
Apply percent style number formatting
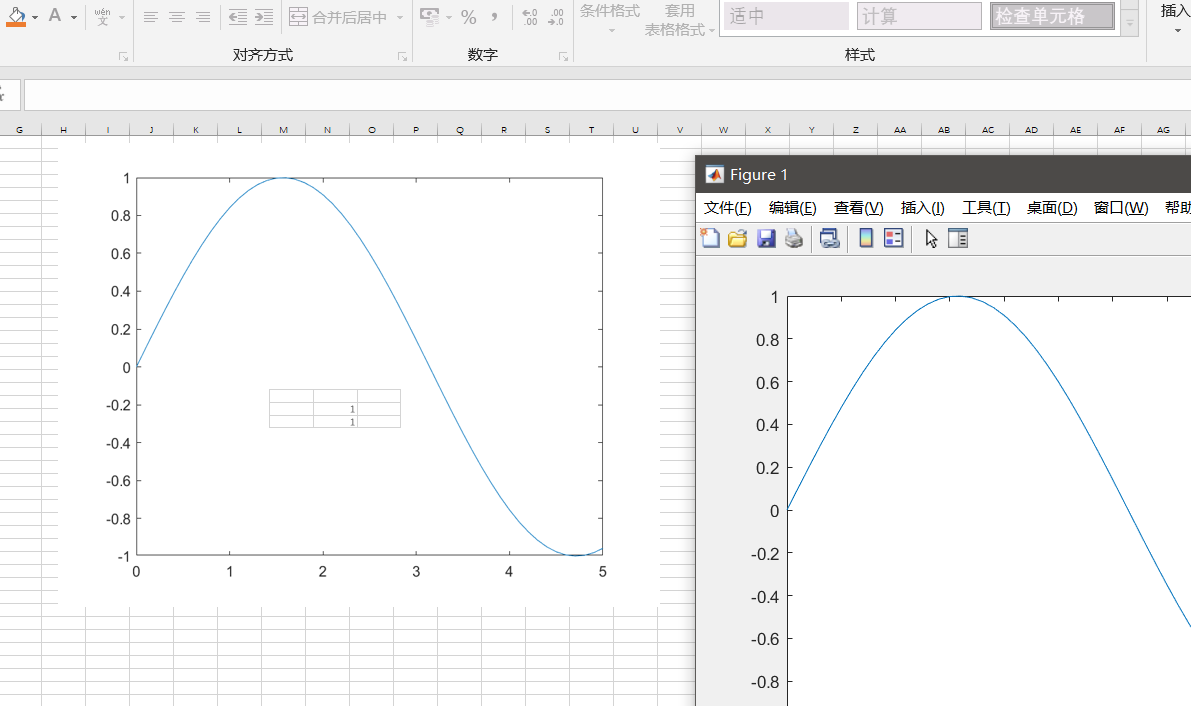click(468, 16)
